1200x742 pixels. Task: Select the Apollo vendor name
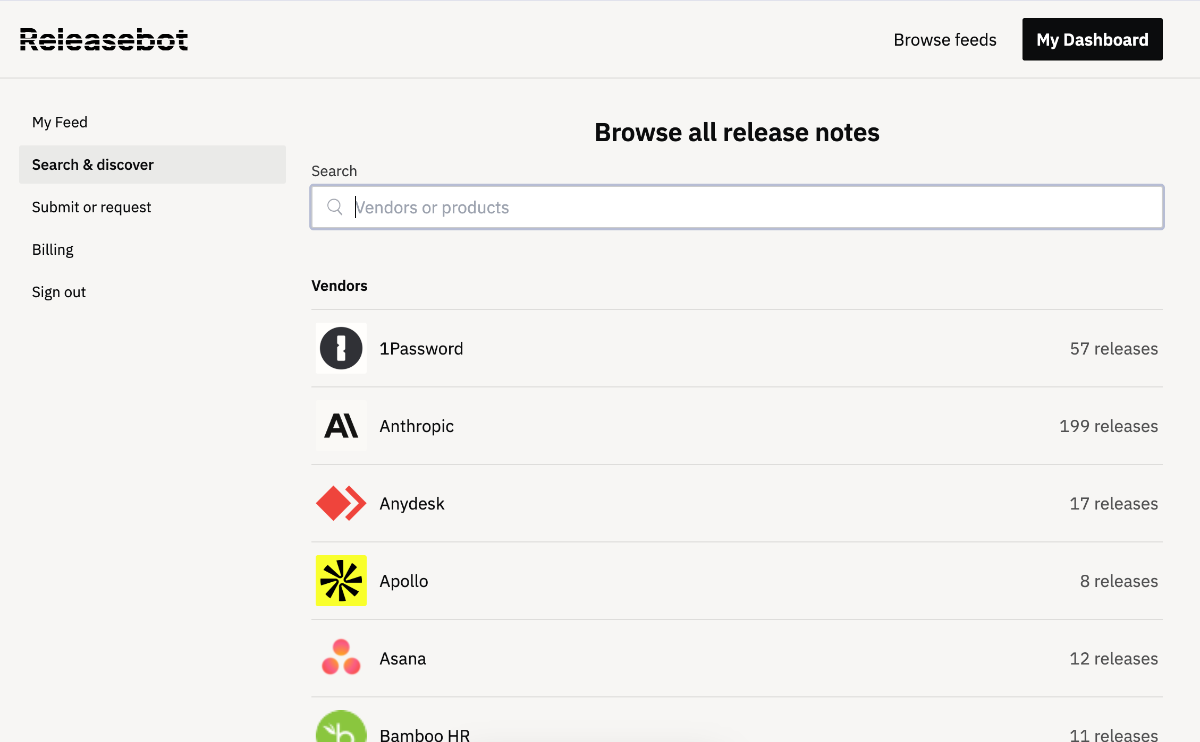[404, 581]
